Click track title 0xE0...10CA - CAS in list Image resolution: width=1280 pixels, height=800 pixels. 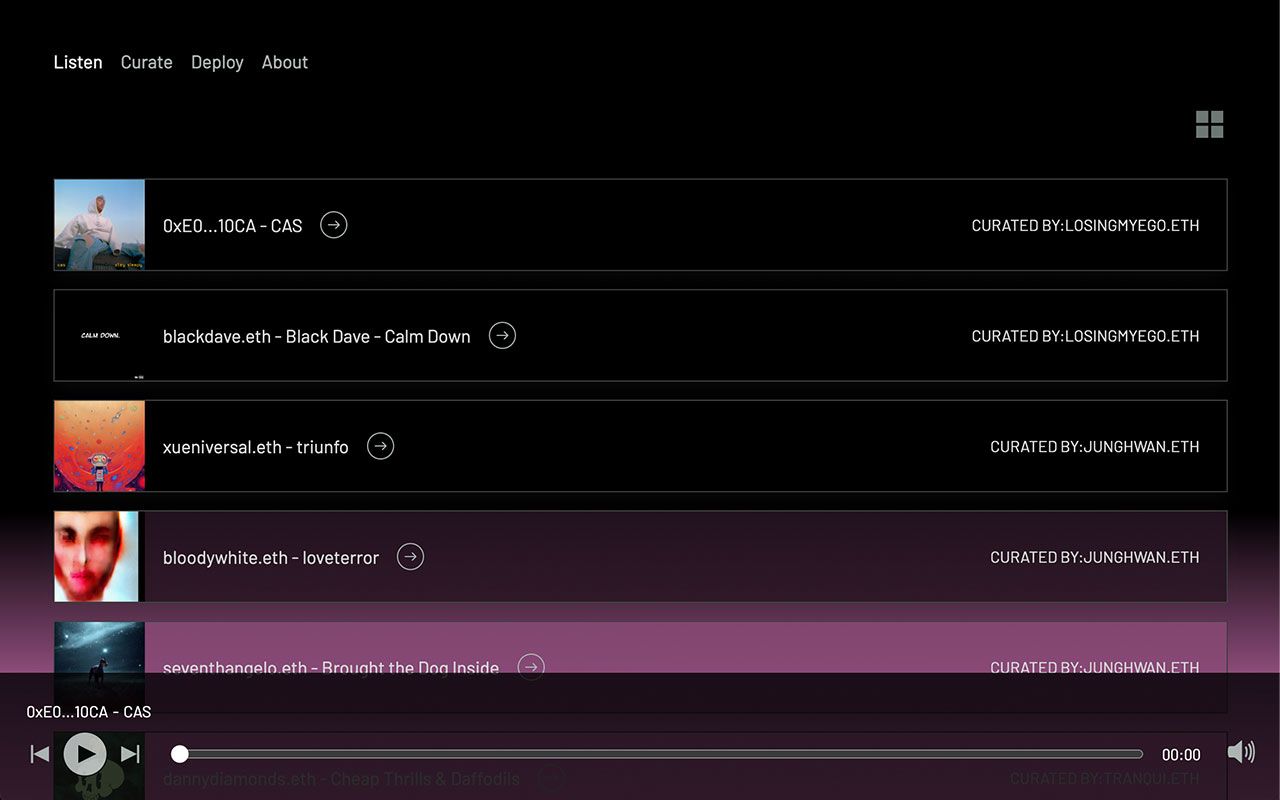coord(232,226)
